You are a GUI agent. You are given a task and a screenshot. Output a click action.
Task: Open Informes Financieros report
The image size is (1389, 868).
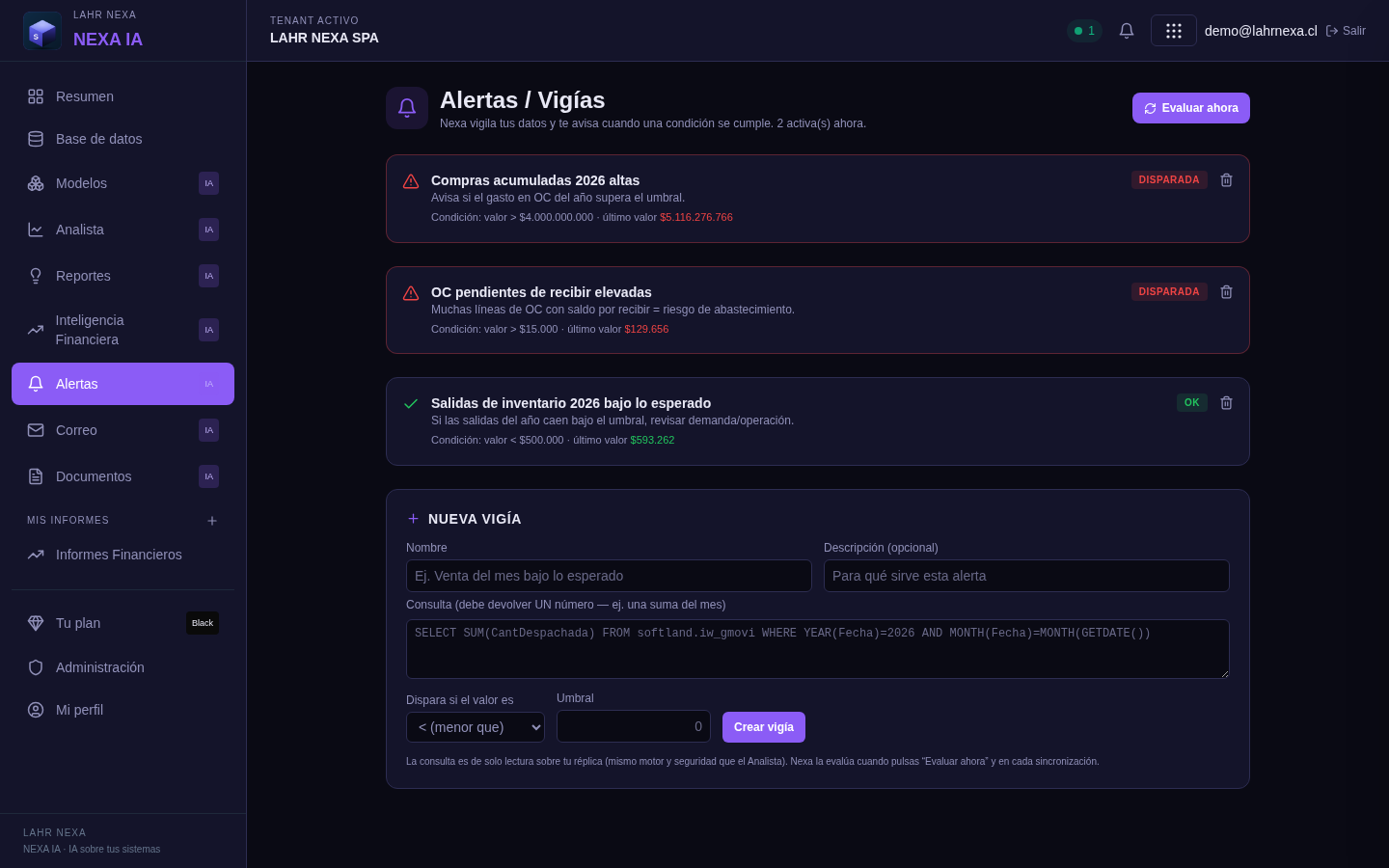point(123,555)
